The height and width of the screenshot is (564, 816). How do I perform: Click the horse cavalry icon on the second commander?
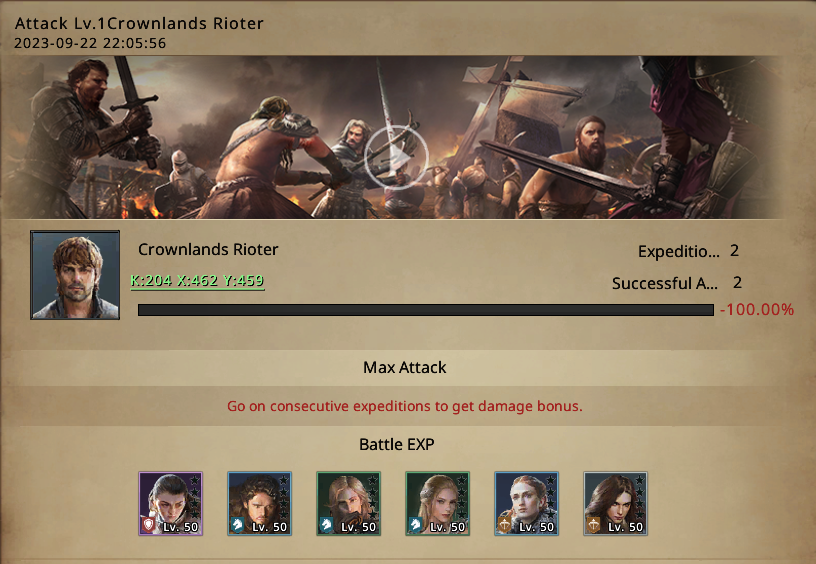237,524
